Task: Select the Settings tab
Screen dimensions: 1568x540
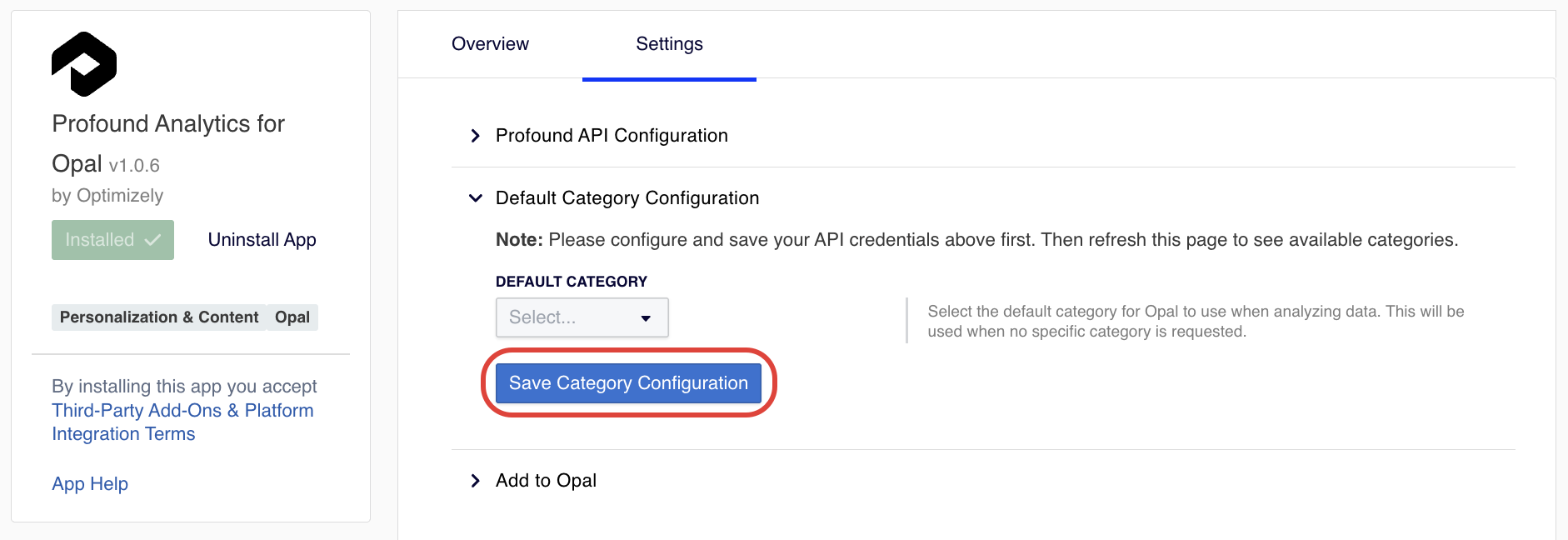Action: (x=669, y=44)
